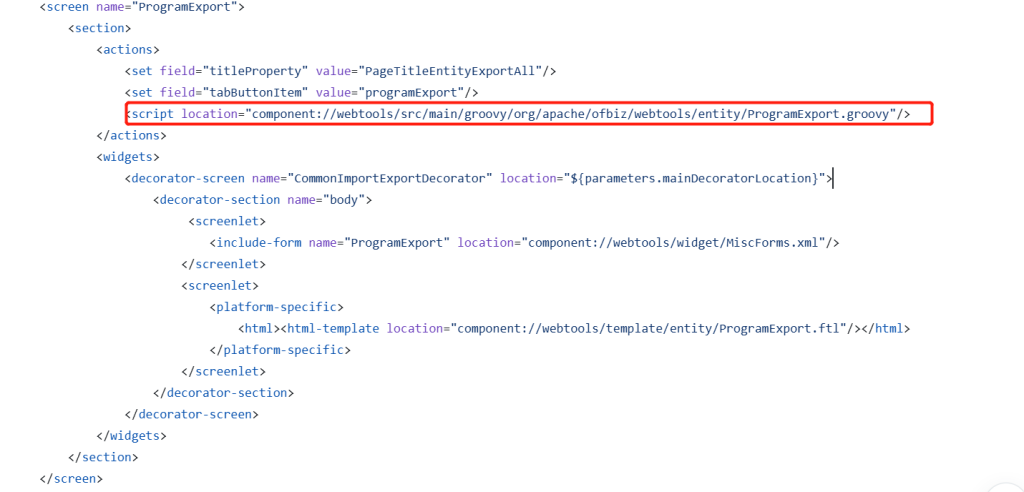
Task: Click the opening <platform-specific> tag
Action: (276, 307)
